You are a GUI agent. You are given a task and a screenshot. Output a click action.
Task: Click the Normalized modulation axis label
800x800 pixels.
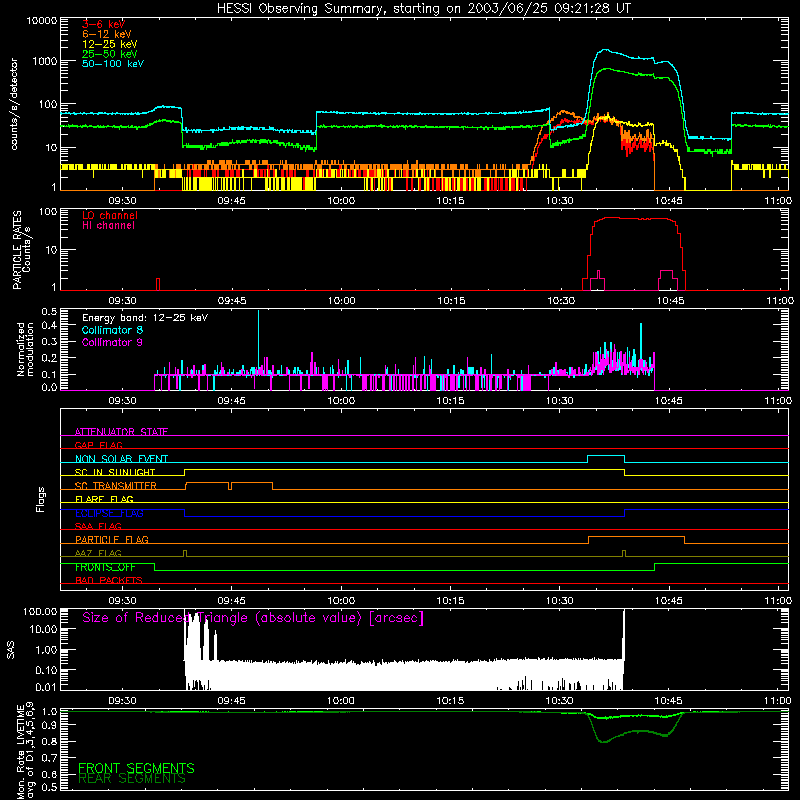[25, 349]
